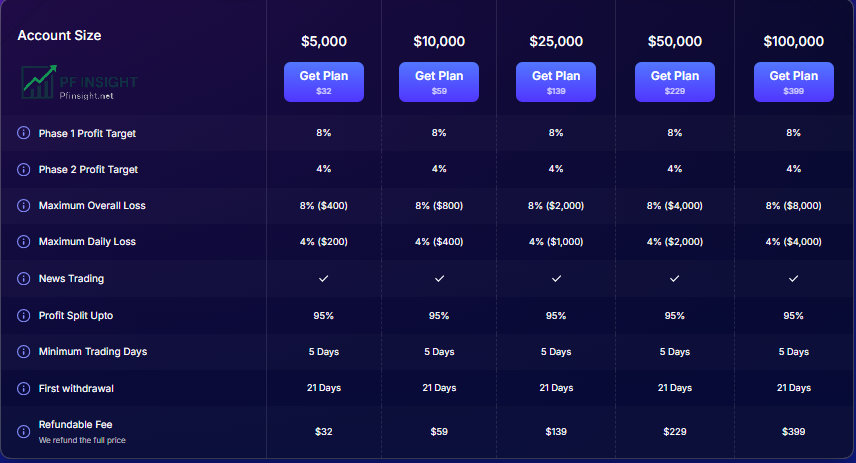Show info for Minimum Trading Days
This screenshot has height=463, width=856.
[x=23, y=352]
